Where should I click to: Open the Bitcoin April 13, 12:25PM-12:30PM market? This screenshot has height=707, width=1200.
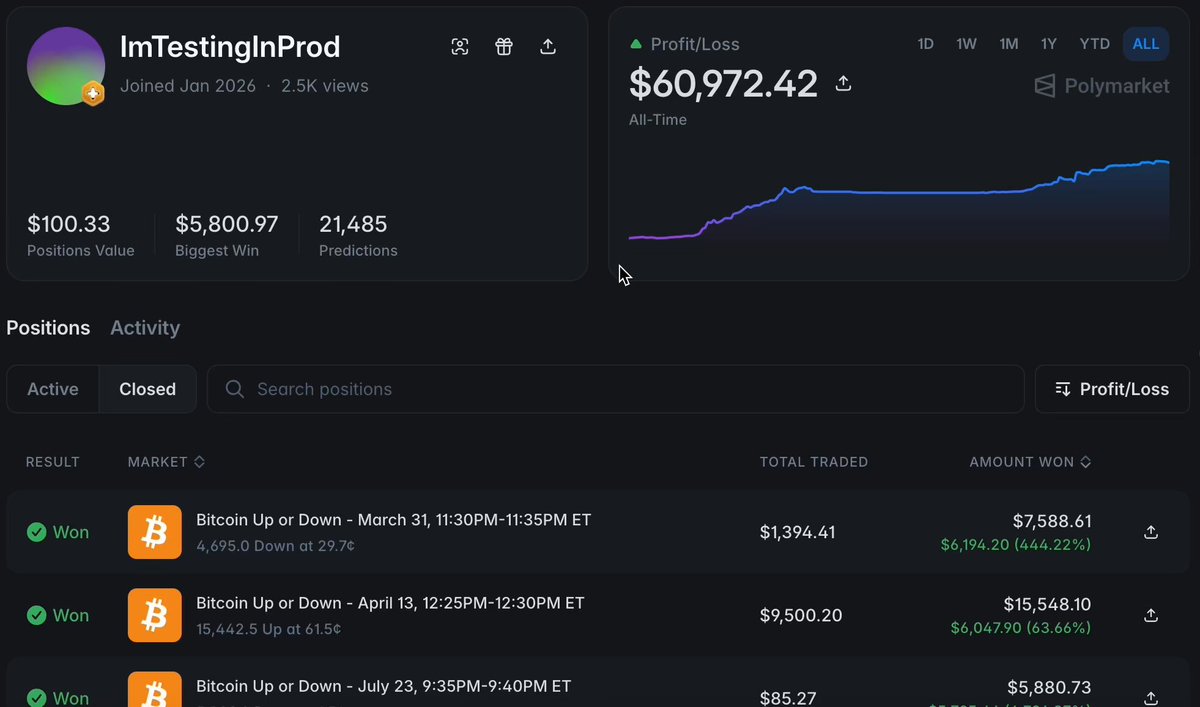tap(390, 603)
